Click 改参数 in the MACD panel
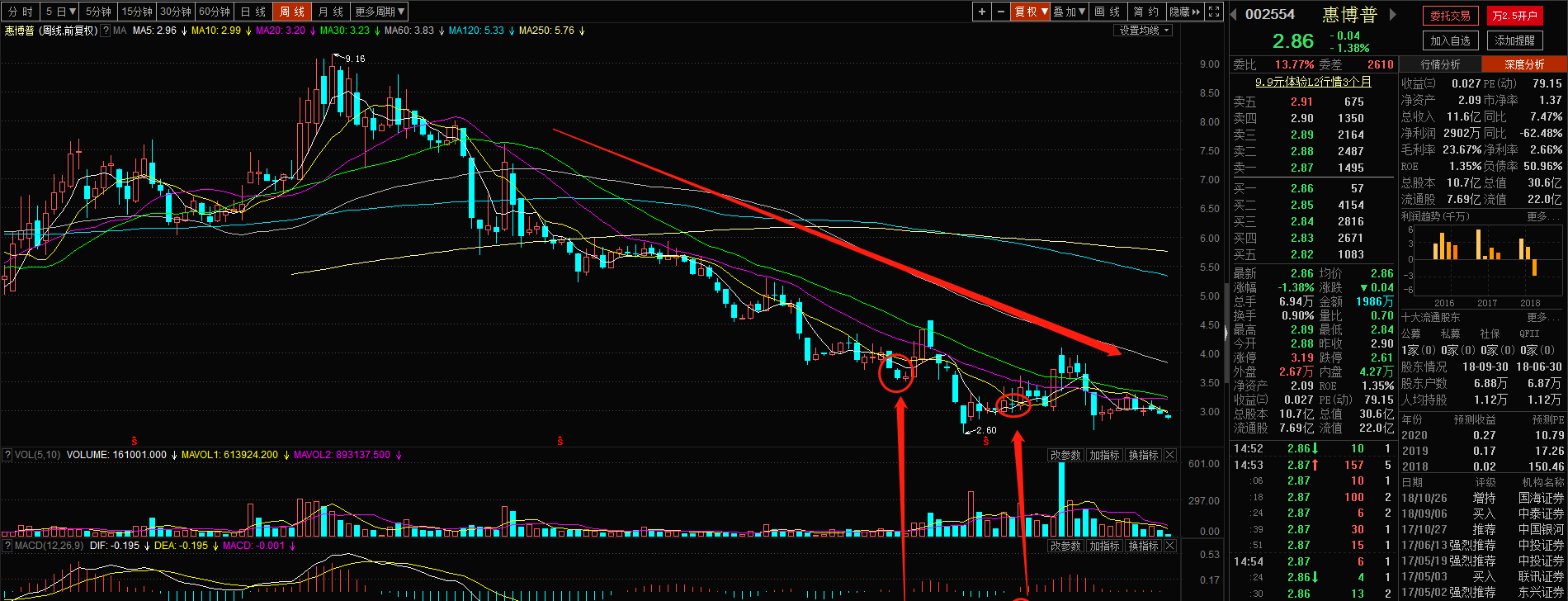 tap(1065, 546)
